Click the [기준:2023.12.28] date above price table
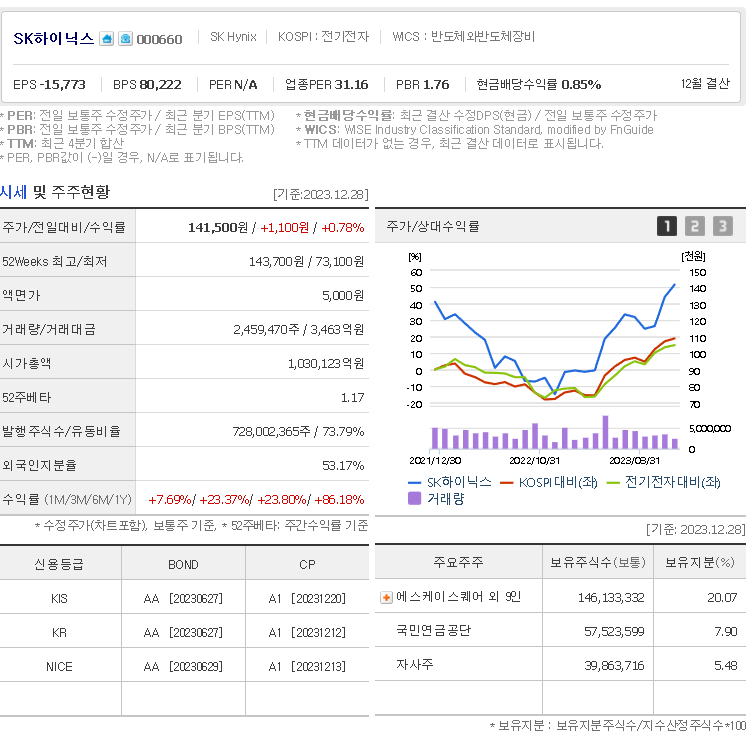Image resolution: width=753 pixels, height=738 pixels. click(320, 194)
